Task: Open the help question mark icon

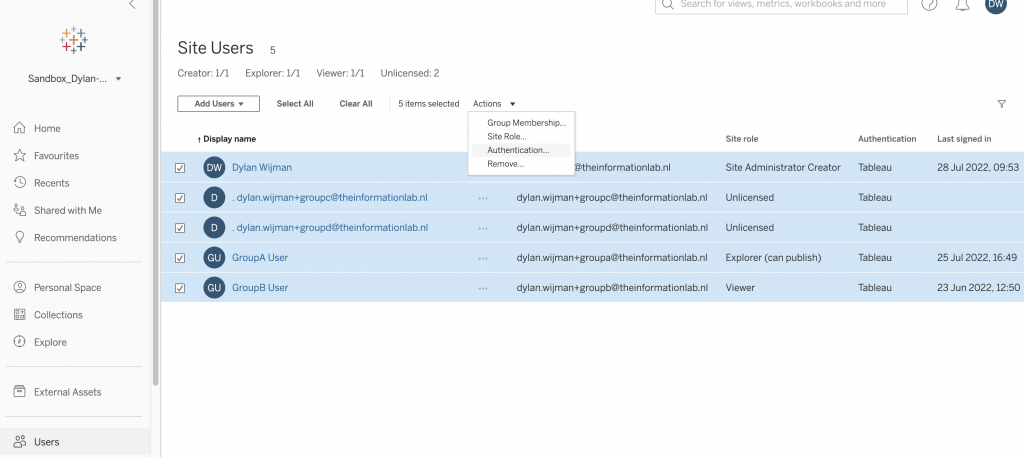Action: click(930, 5)
